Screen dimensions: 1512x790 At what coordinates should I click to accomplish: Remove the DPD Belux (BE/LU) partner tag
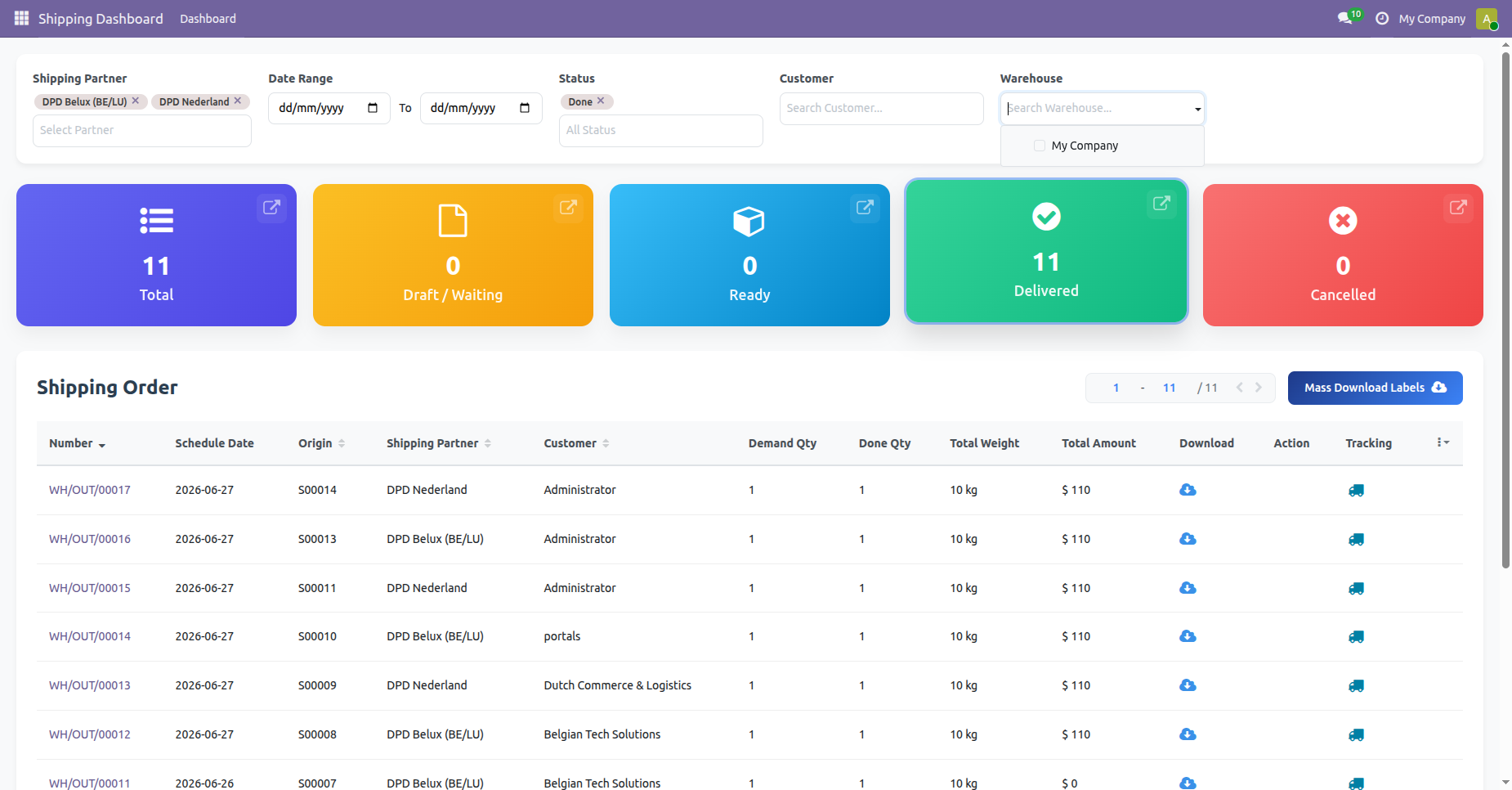(136, 101)
